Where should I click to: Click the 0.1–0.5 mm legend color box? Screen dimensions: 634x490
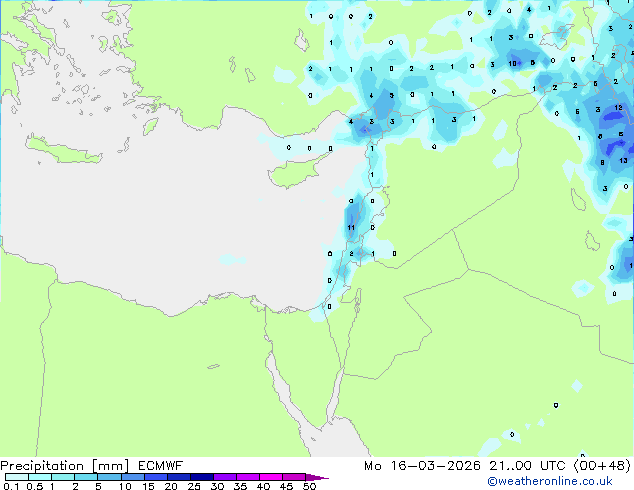coord(17,477)
